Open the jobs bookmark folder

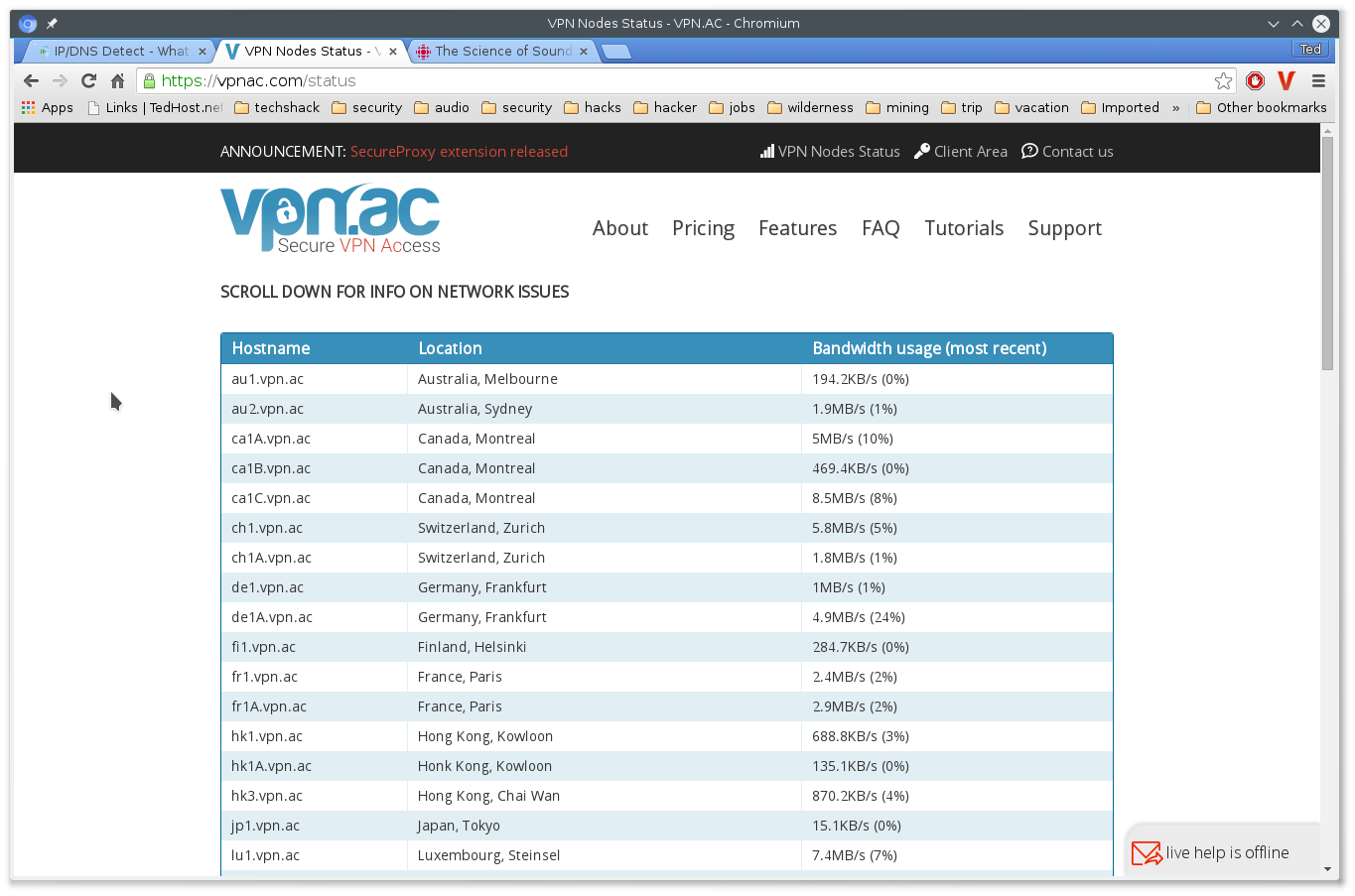732,107
